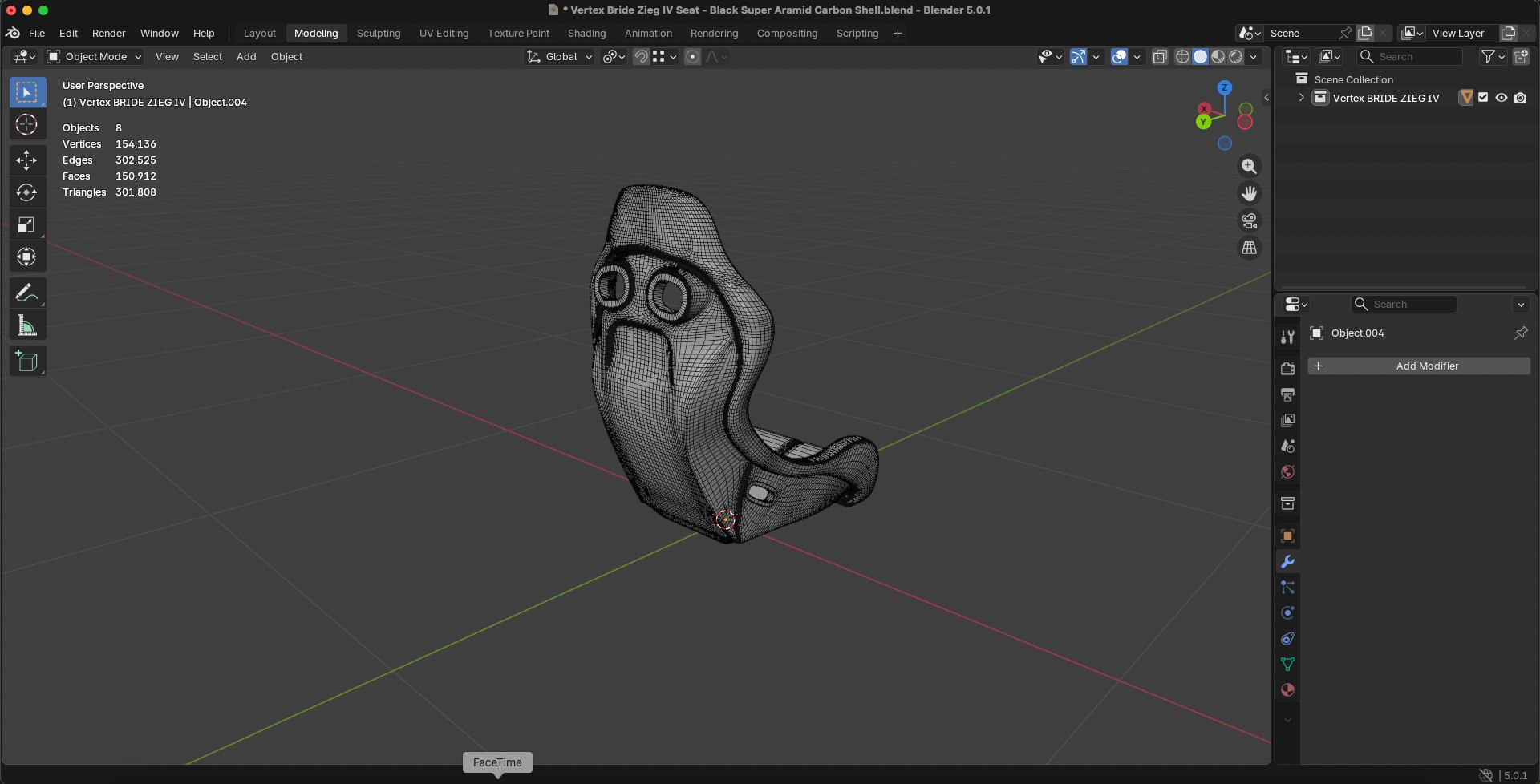The width and height of the screenshot is (1540, 784).
Task: Select the Transform tool
Action: (x=26, y=257)
